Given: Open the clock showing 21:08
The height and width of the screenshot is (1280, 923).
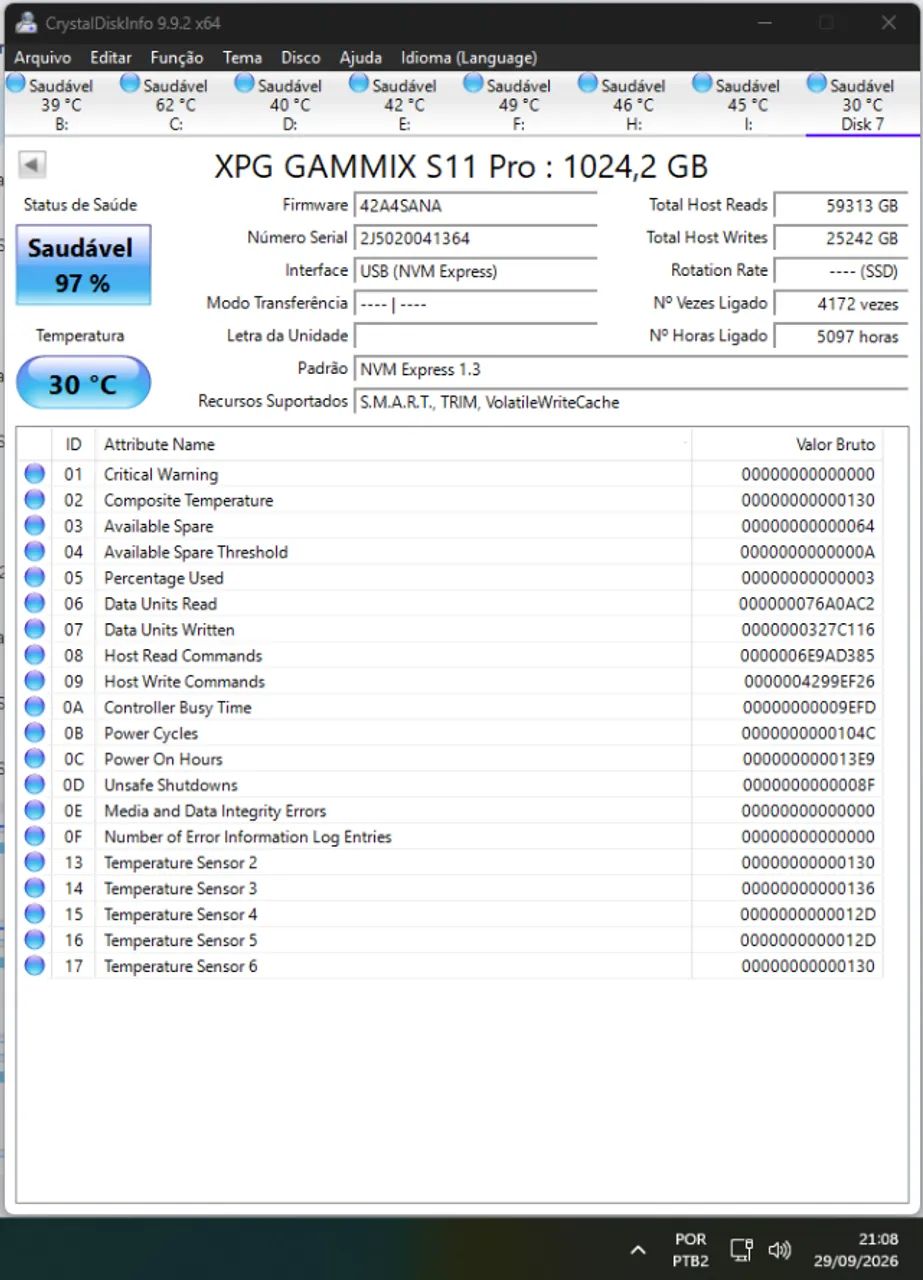Looking at the screenshot, I should point(855,1250).
